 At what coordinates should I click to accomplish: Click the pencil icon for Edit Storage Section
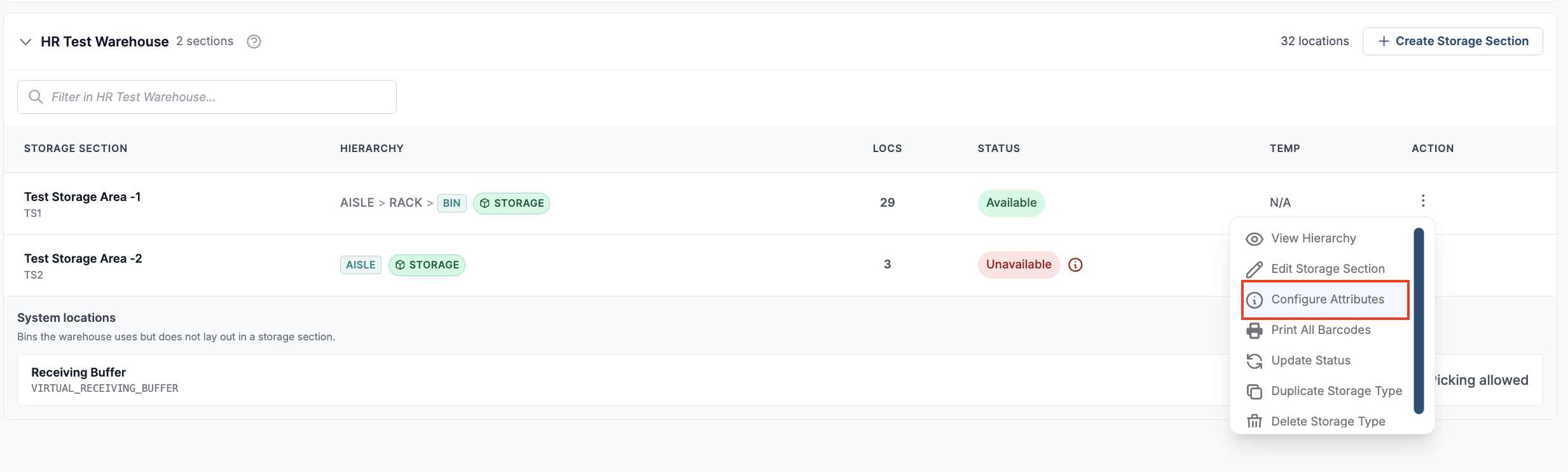point(1255,269)
